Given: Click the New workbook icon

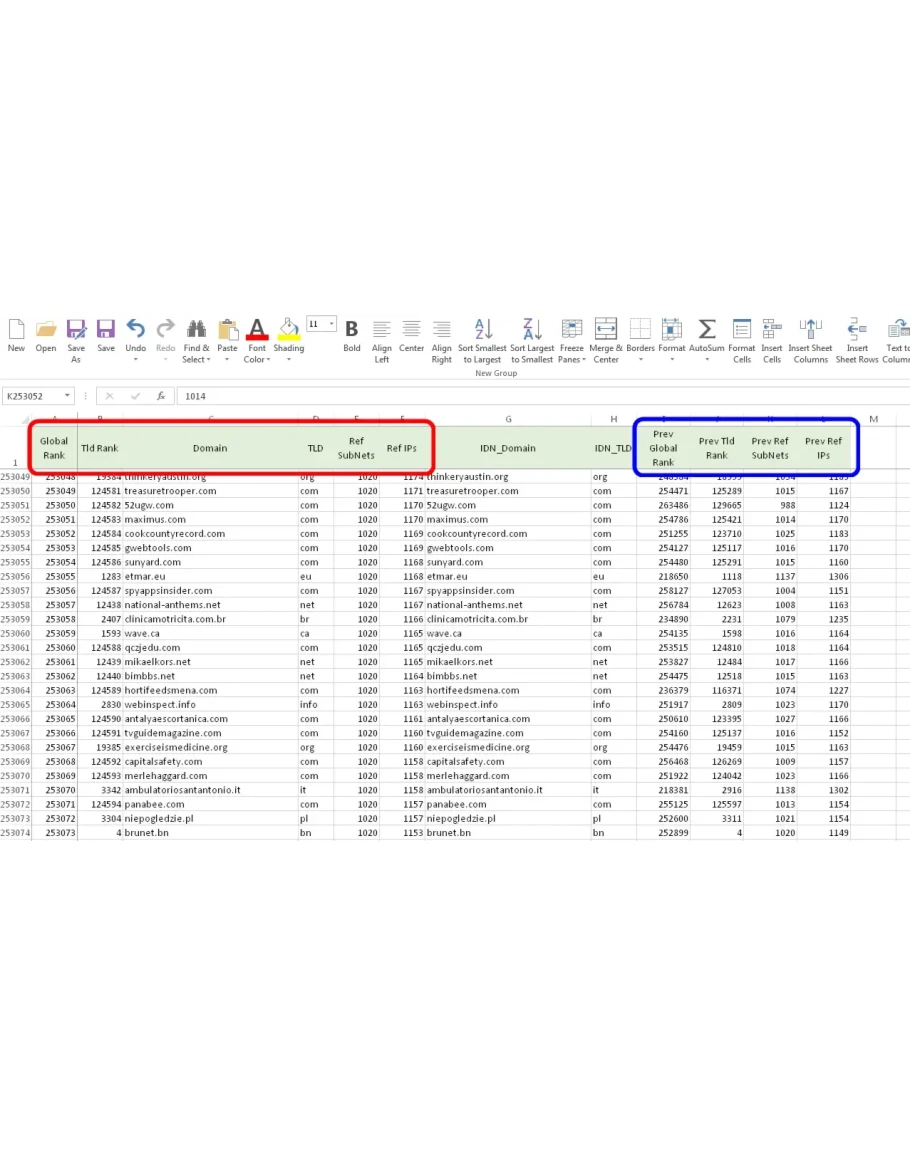Looking at the screenshot, I should point(16,329).
